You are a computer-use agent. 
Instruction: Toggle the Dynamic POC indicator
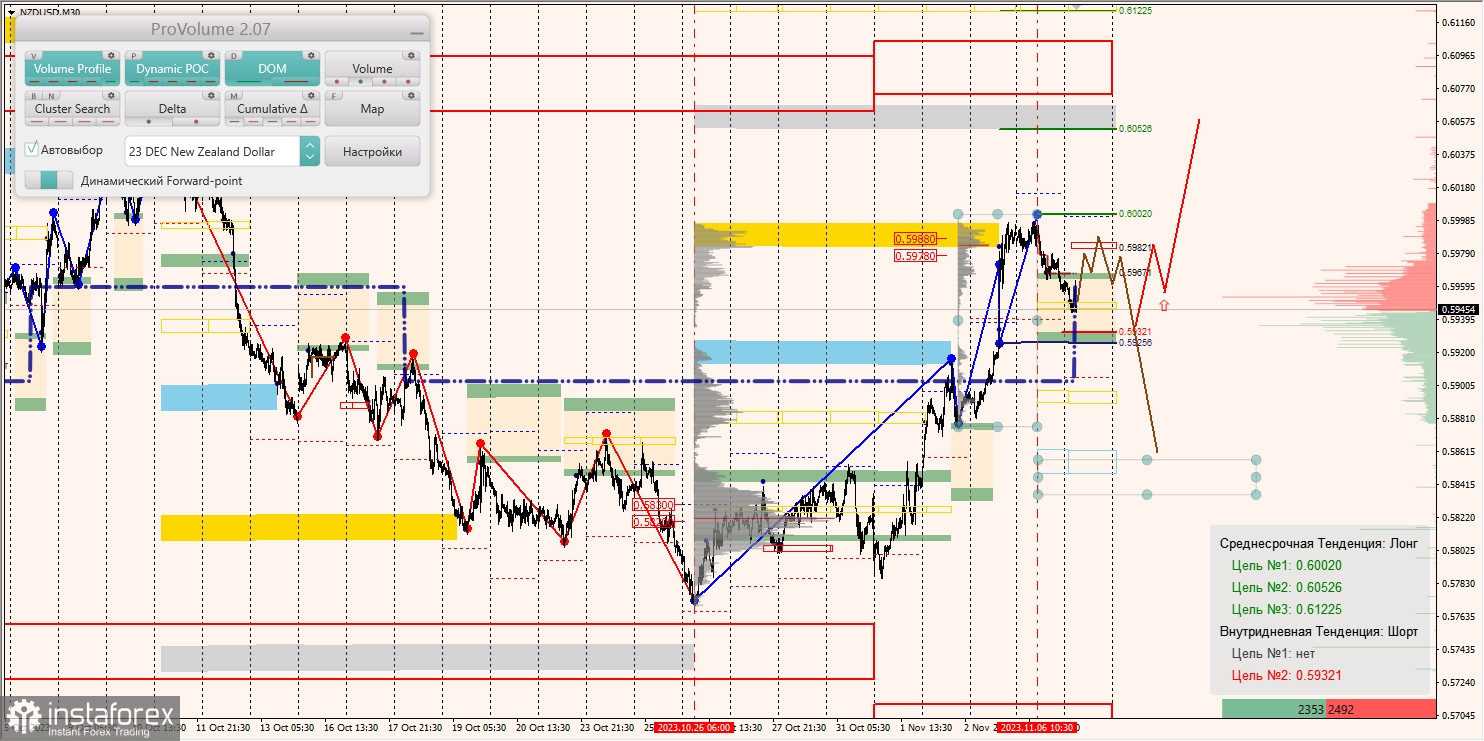click(172, 68)
